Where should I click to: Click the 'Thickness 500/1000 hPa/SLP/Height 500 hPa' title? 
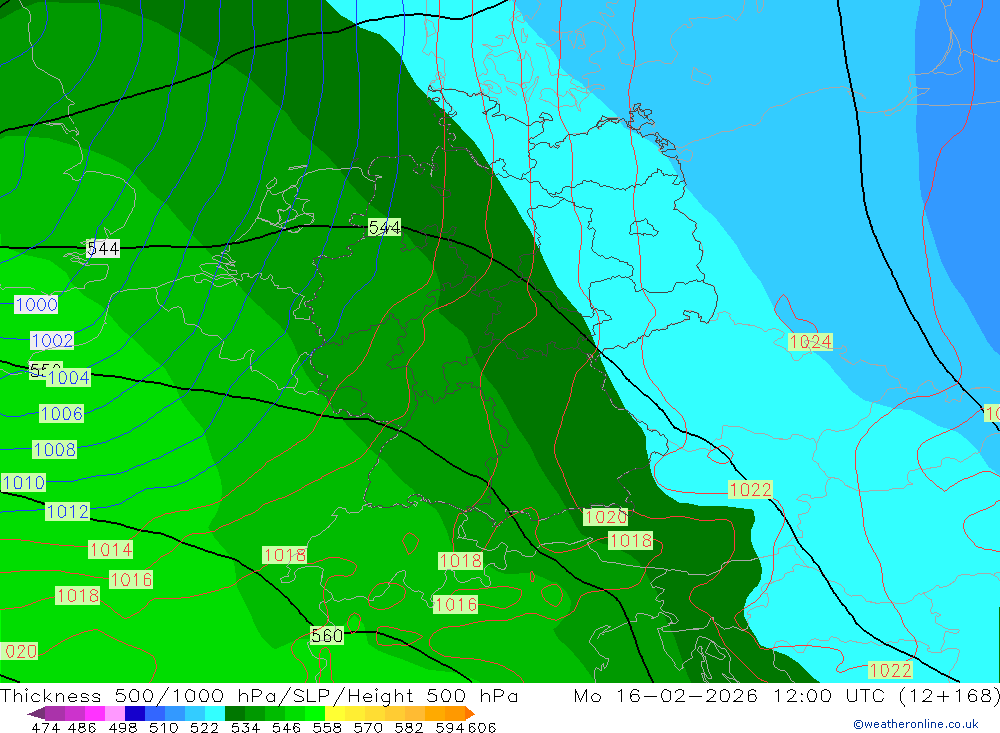(259, 695)
